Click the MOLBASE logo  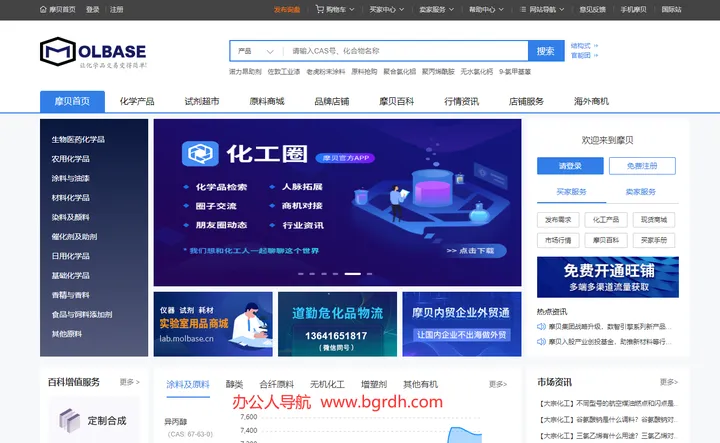[x=93, y=52]
